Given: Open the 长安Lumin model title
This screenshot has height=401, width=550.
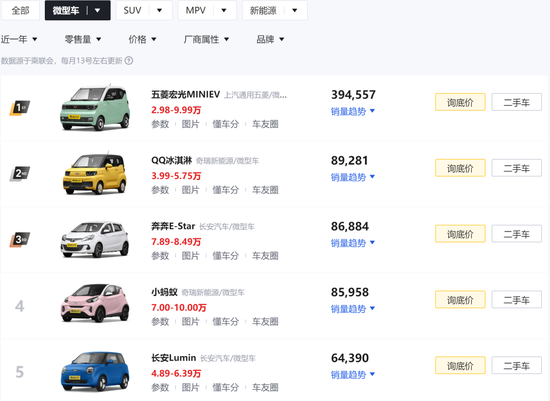Looking at the screenshot, I should tap(174, 358).
